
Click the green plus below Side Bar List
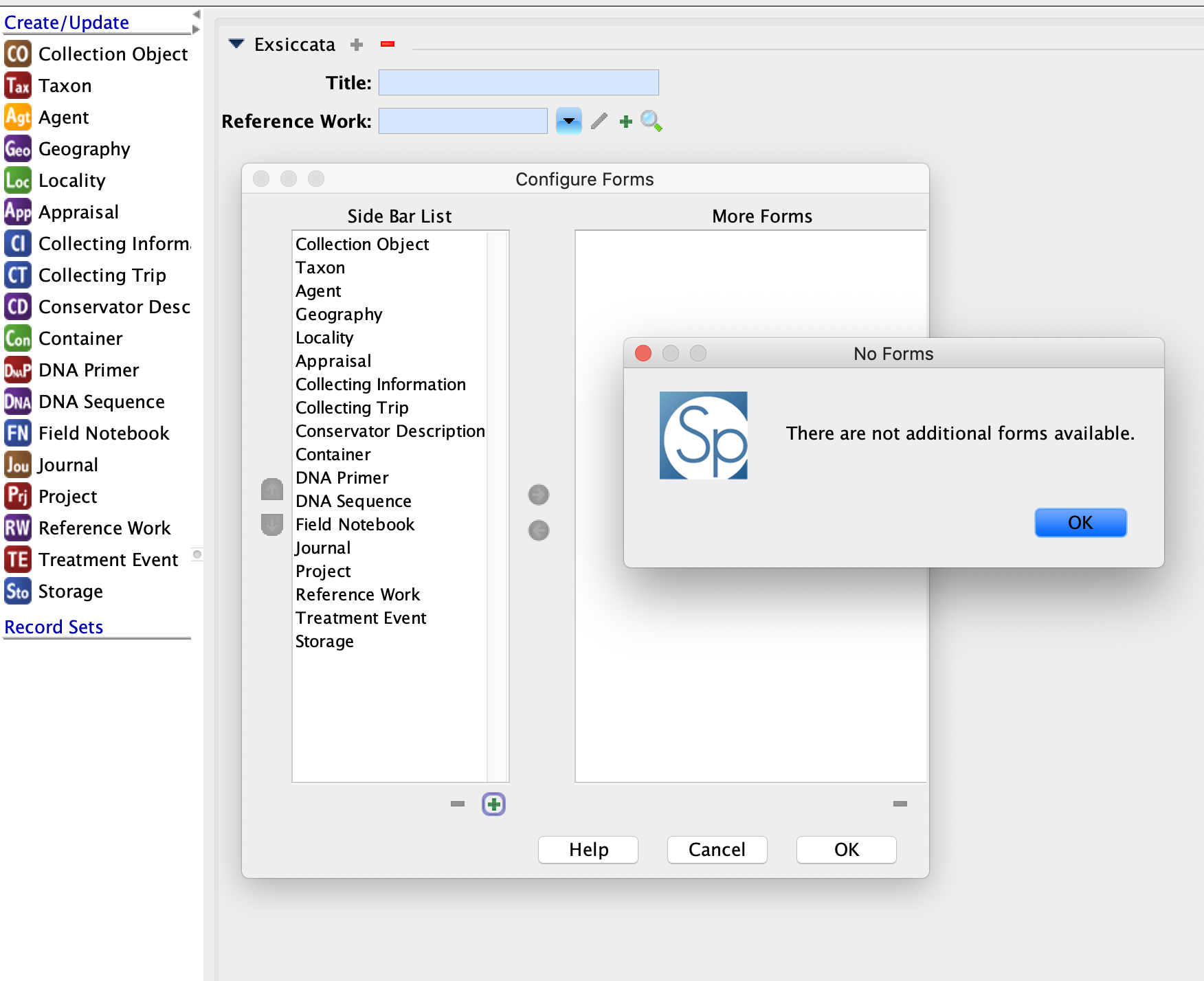tap(493, 804)
